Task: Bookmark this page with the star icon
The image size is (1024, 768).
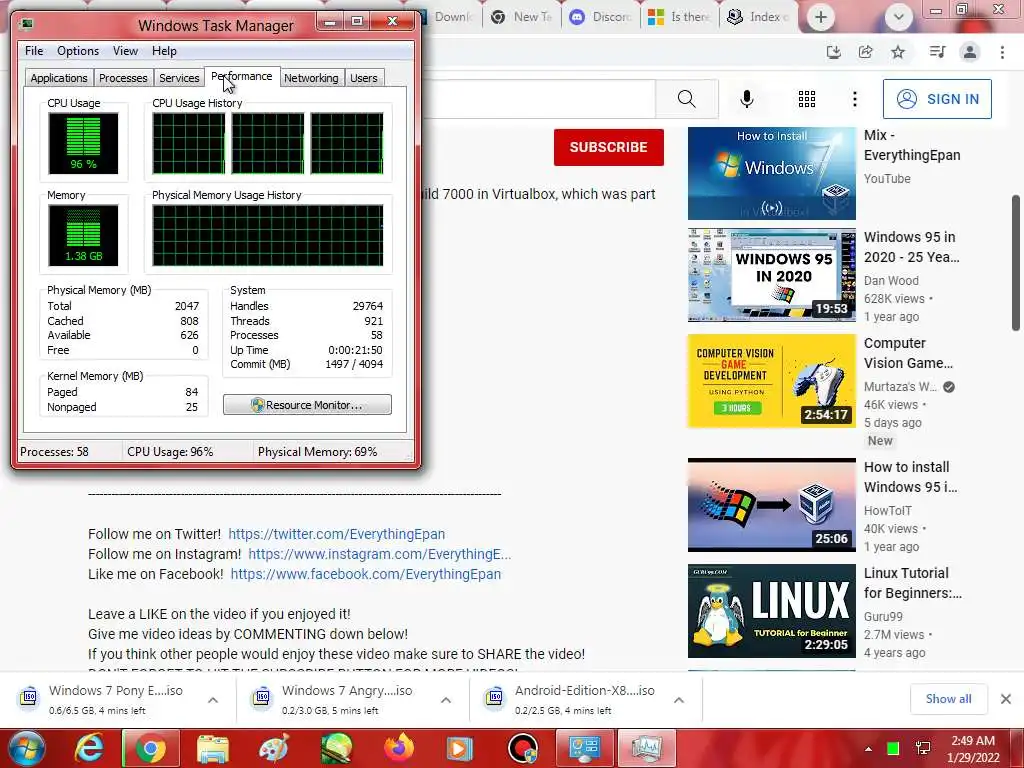Action: (898, 52)
